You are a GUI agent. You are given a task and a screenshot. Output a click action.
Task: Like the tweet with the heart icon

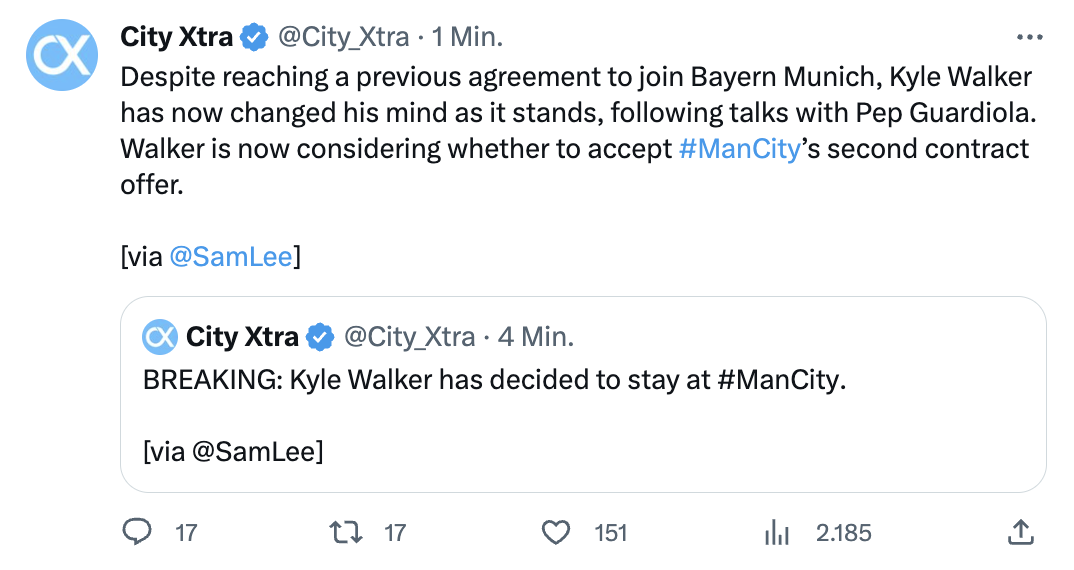tap(556, 532)
